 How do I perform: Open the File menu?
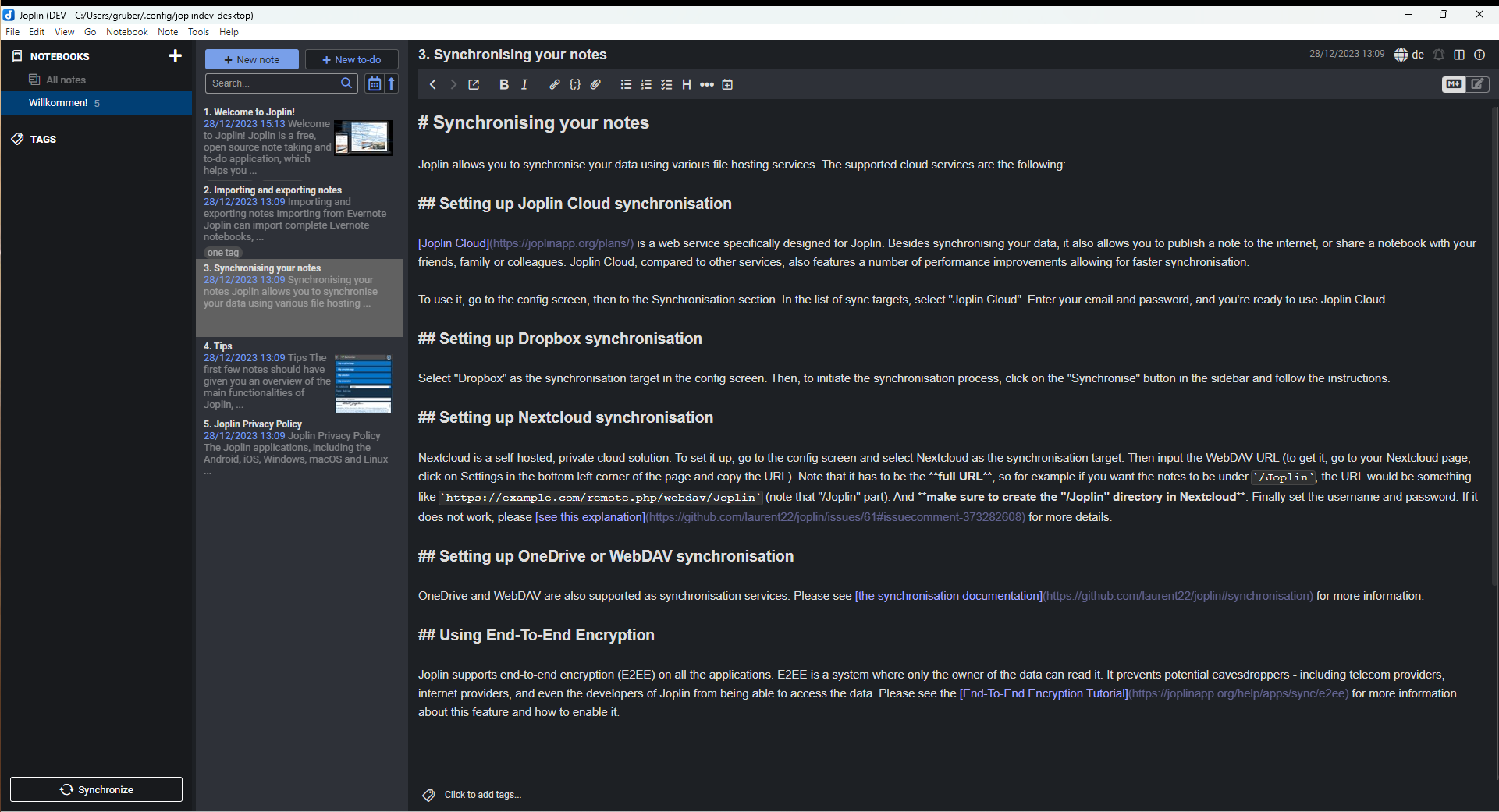[12, 32]
